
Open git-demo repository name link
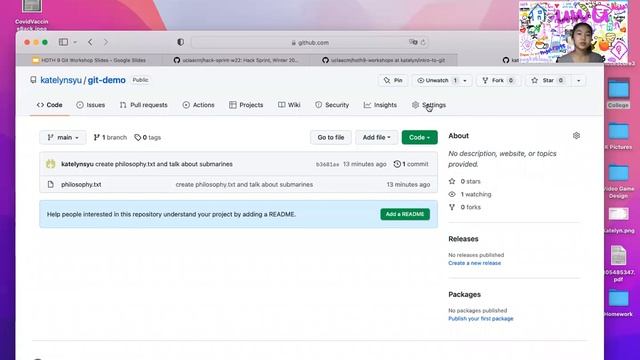(107, 80)
